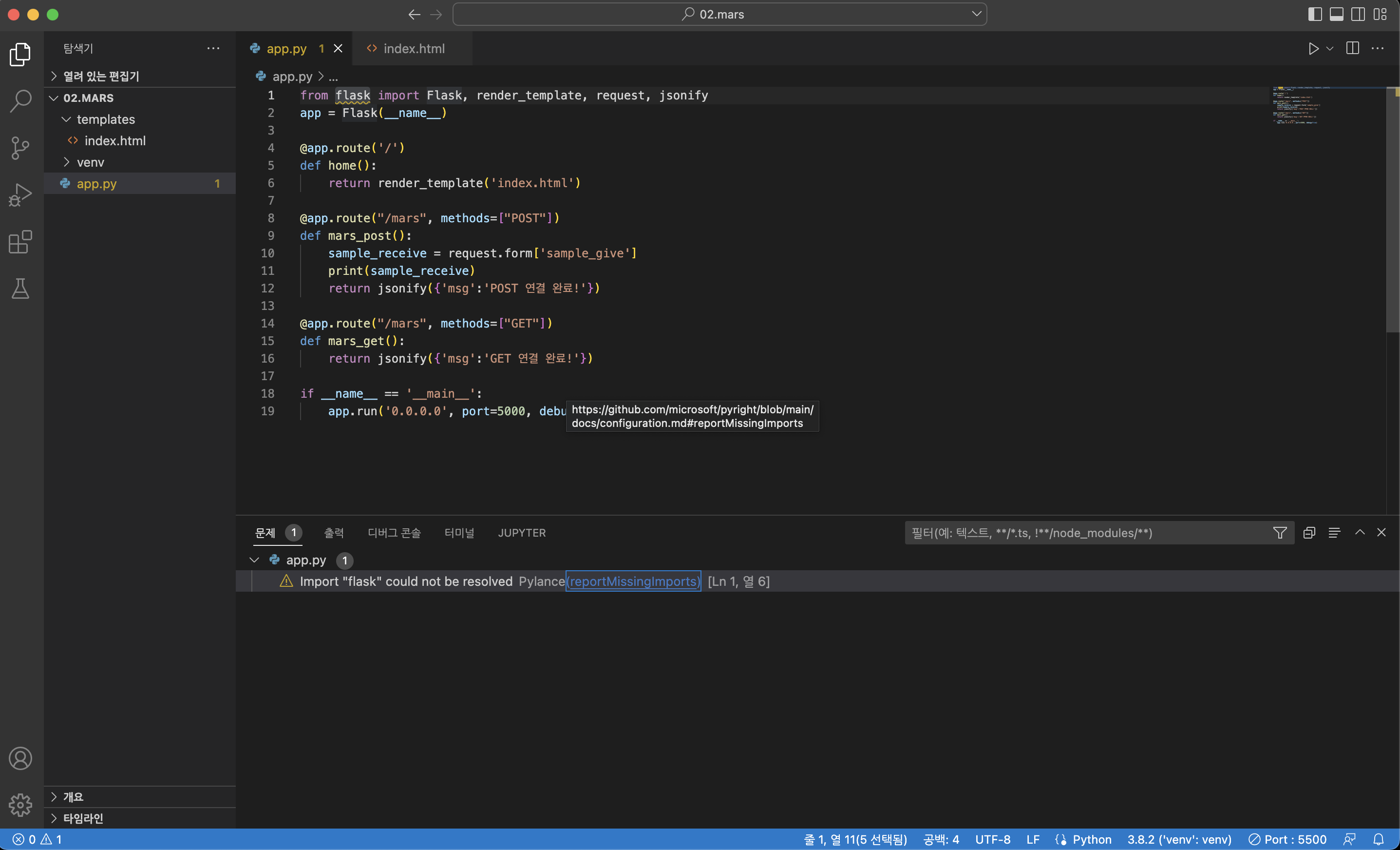Click the 02.mars command center search box

point(719,14)
